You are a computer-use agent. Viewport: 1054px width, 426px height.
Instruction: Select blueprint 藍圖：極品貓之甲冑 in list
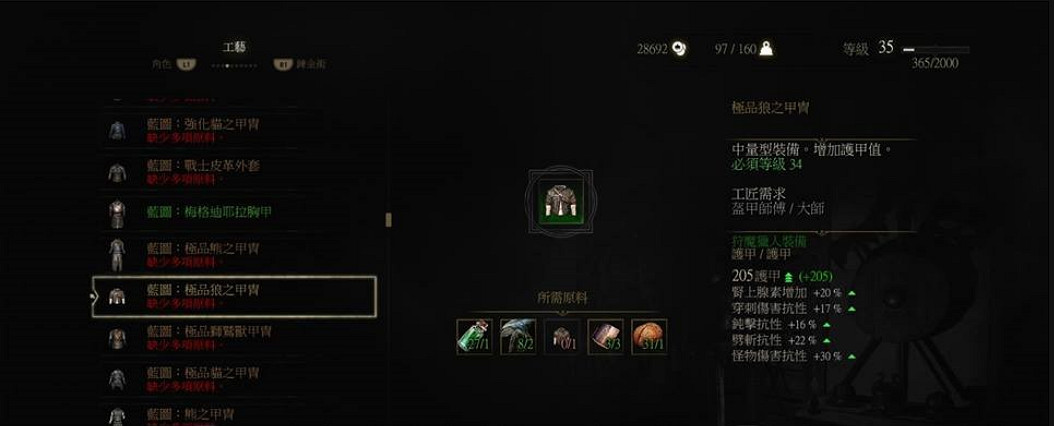tap(234, 380)
